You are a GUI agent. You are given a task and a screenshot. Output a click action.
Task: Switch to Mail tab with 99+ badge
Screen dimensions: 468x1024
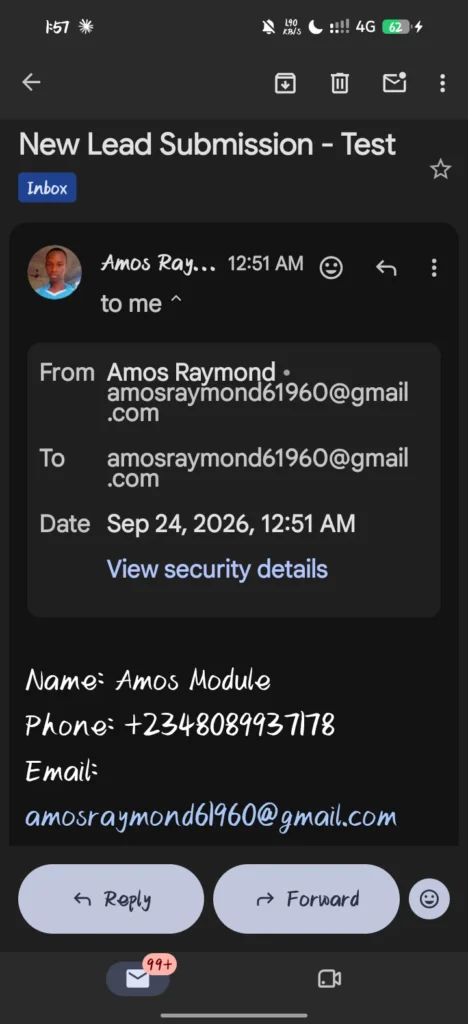pyautogui.click(x=138, y=978)
